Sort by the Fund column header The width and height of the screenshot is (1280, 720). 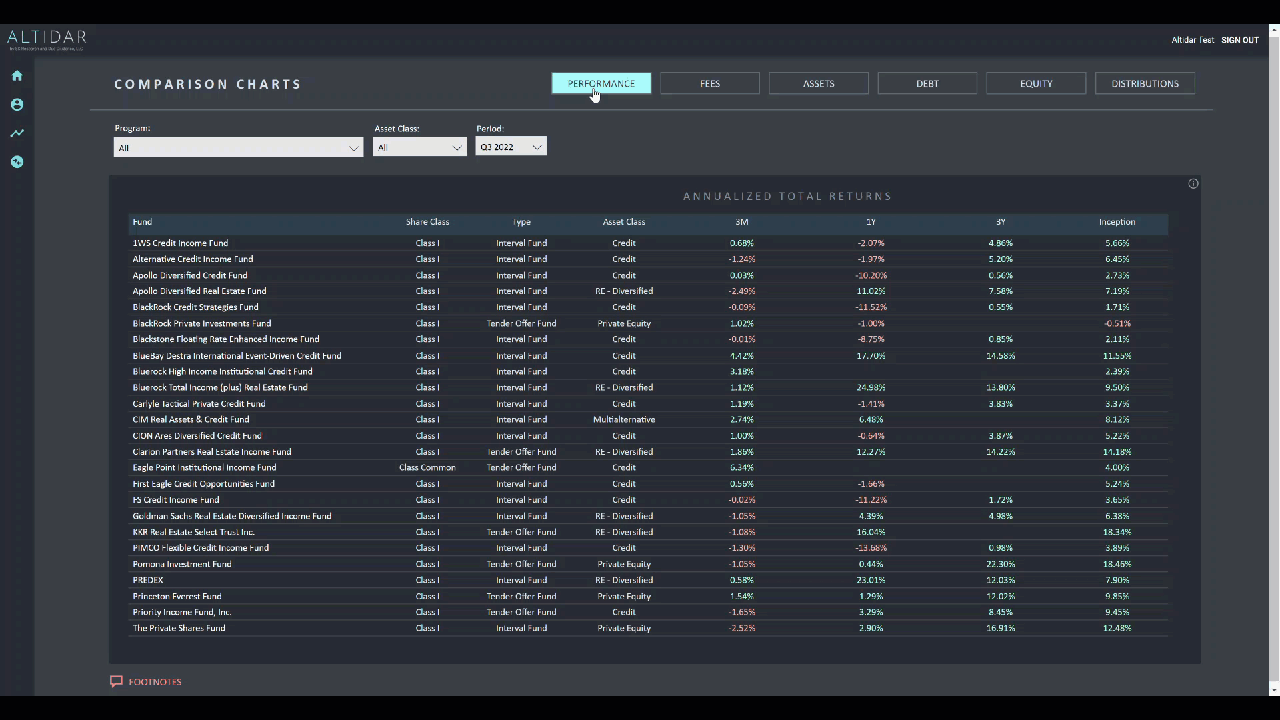tap(142, 222)
